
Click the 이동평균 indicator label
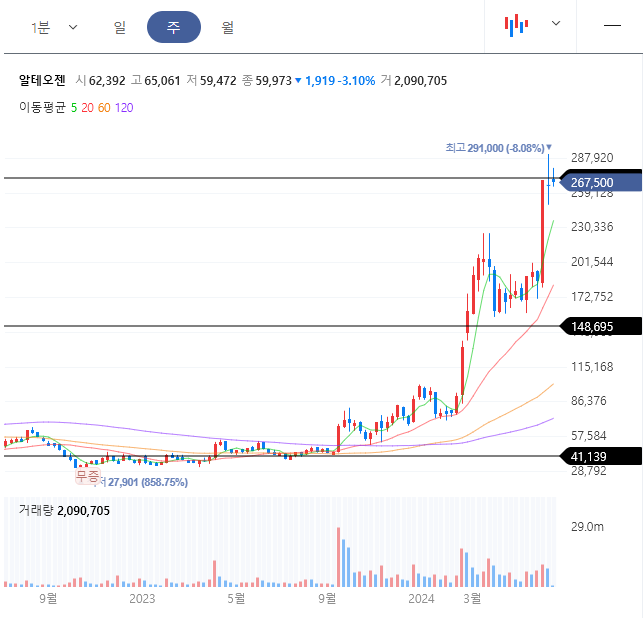click(42, 107)
